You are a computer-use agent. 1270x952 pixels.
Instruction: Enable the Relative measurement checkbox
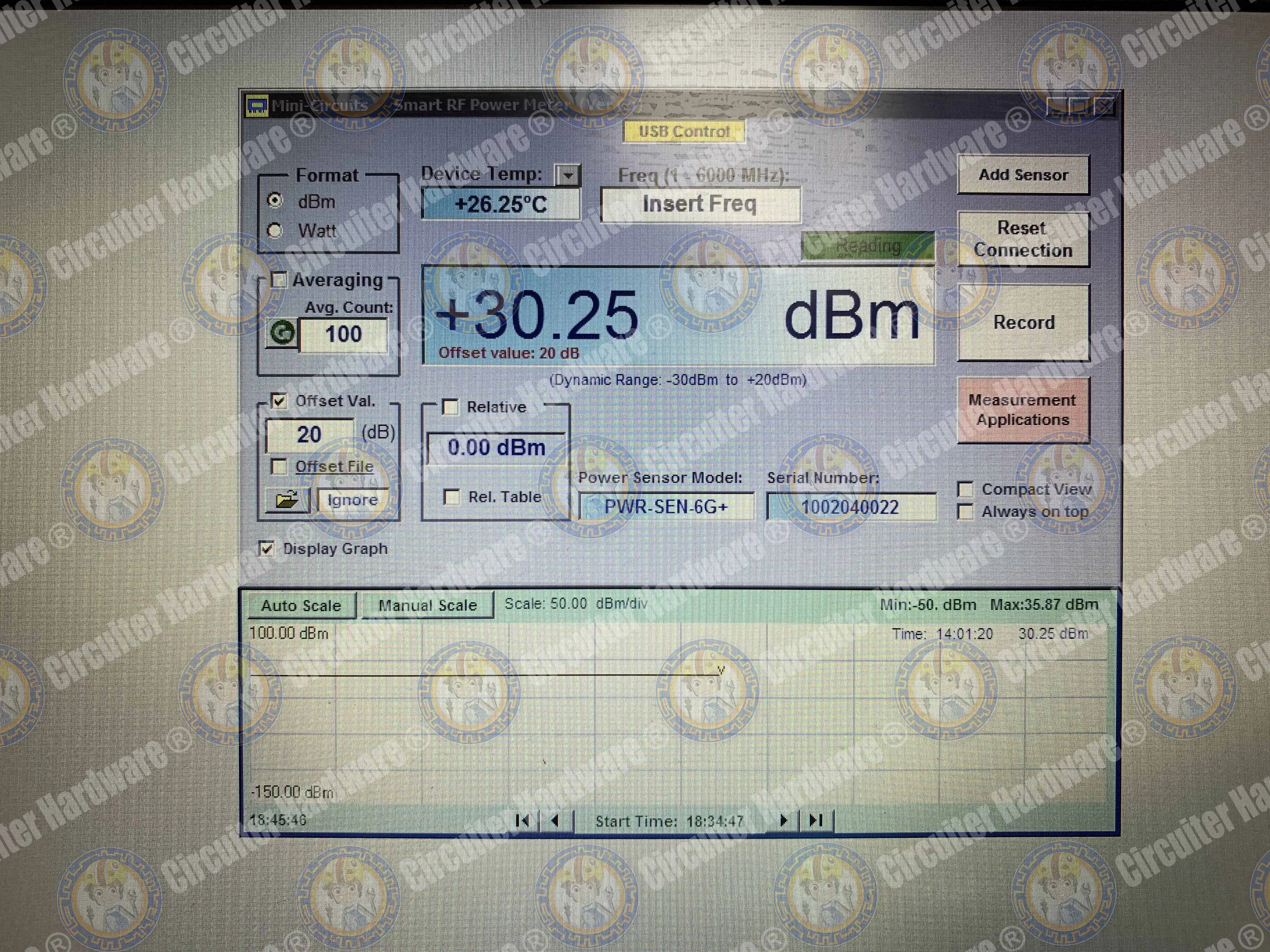point(451,407)
